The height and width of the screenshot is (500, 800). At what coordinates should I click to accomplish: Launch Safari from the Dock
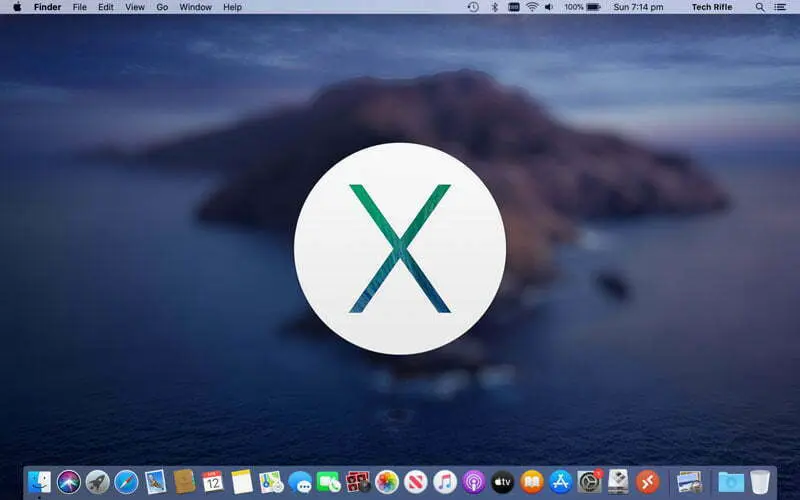[126, 482]
